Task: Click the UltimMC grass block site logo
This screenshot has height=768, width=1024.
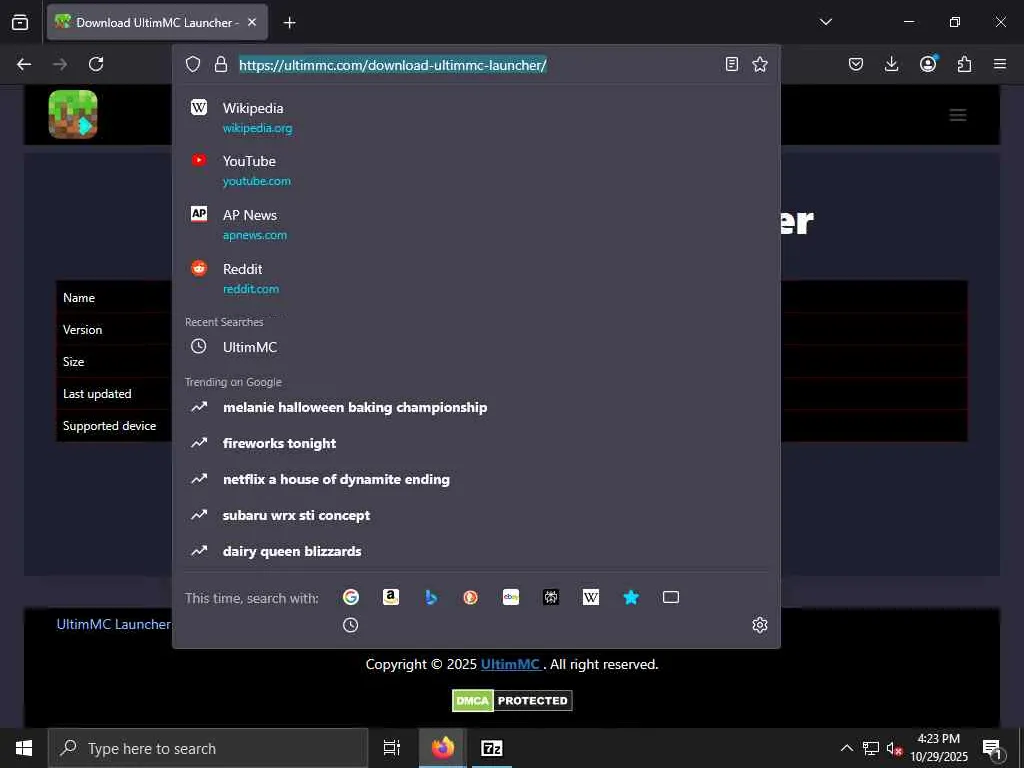Action: [x=72, y=114]
